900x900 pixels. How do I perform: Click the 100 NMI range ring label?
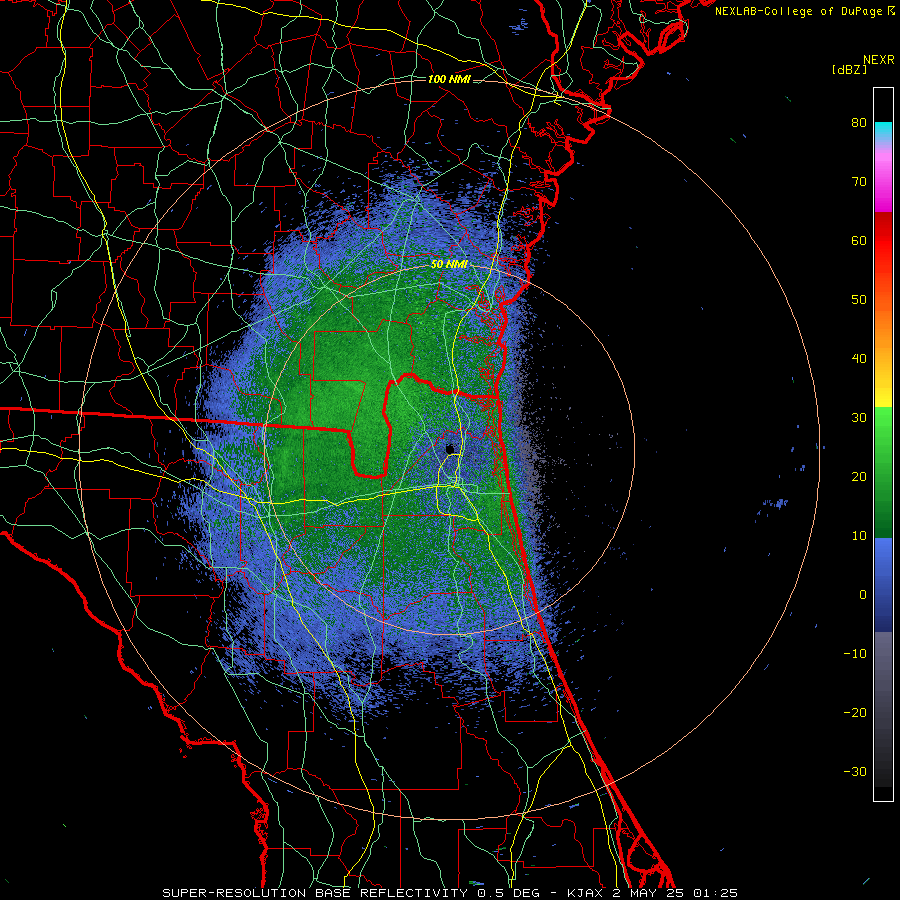[x=449, y=79]
